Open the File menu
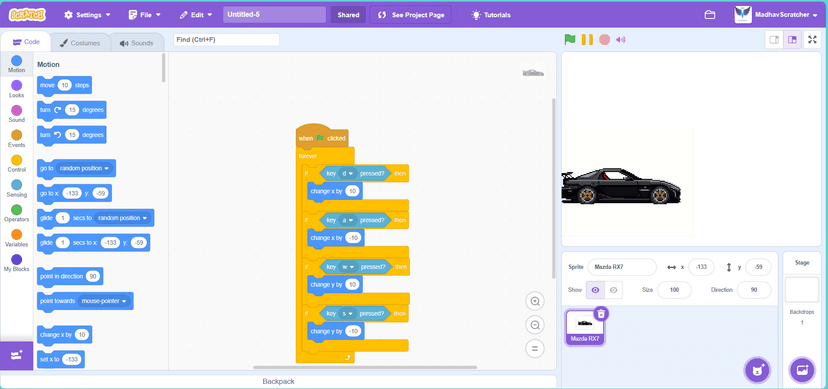 pyautogui.click(x=145, y=15)
